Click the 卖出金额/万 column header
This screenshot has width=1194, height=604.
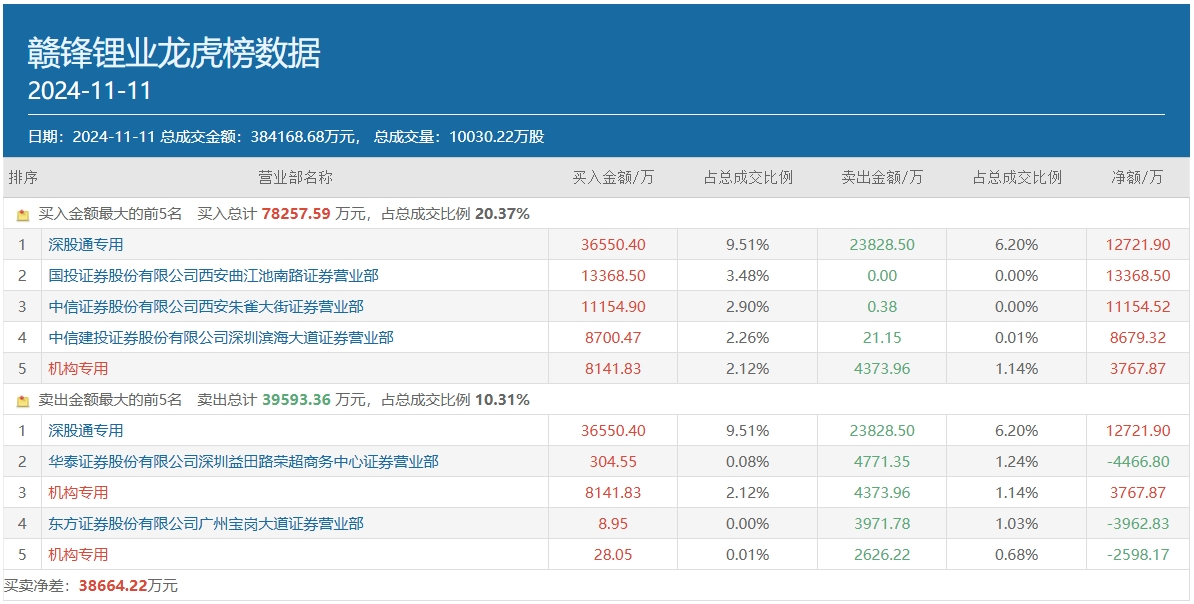point(882,178)
